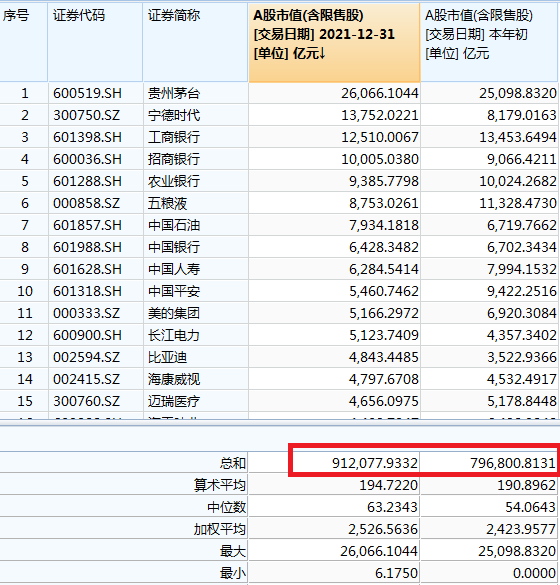Viewport: 560px width, 585px height.
Task: Click the 证券代码 column header
Action: point(95,42)
